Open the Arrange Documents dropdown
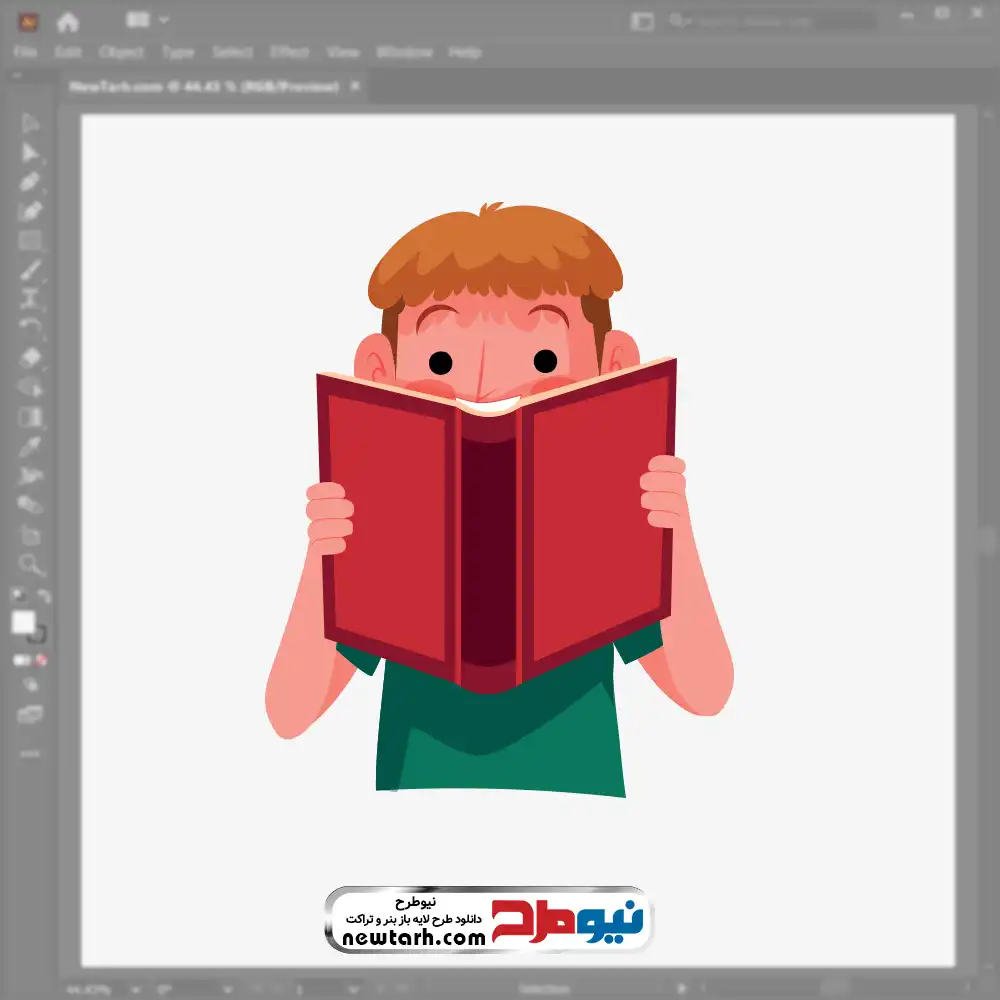The height and width of the screenshot is (1000, 1000). click(148, 20)
